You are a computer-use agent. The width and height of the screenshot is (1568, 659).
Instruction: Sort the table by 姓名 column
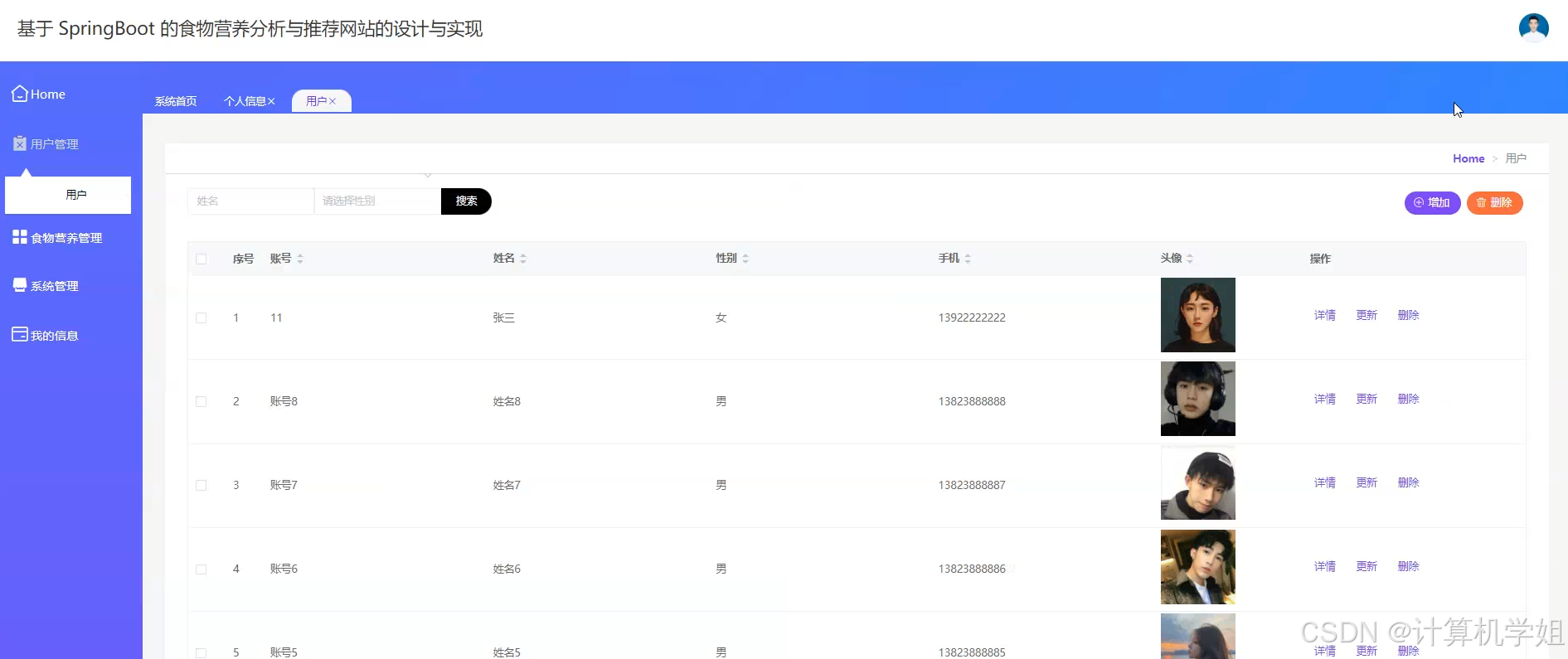[523, 259]
